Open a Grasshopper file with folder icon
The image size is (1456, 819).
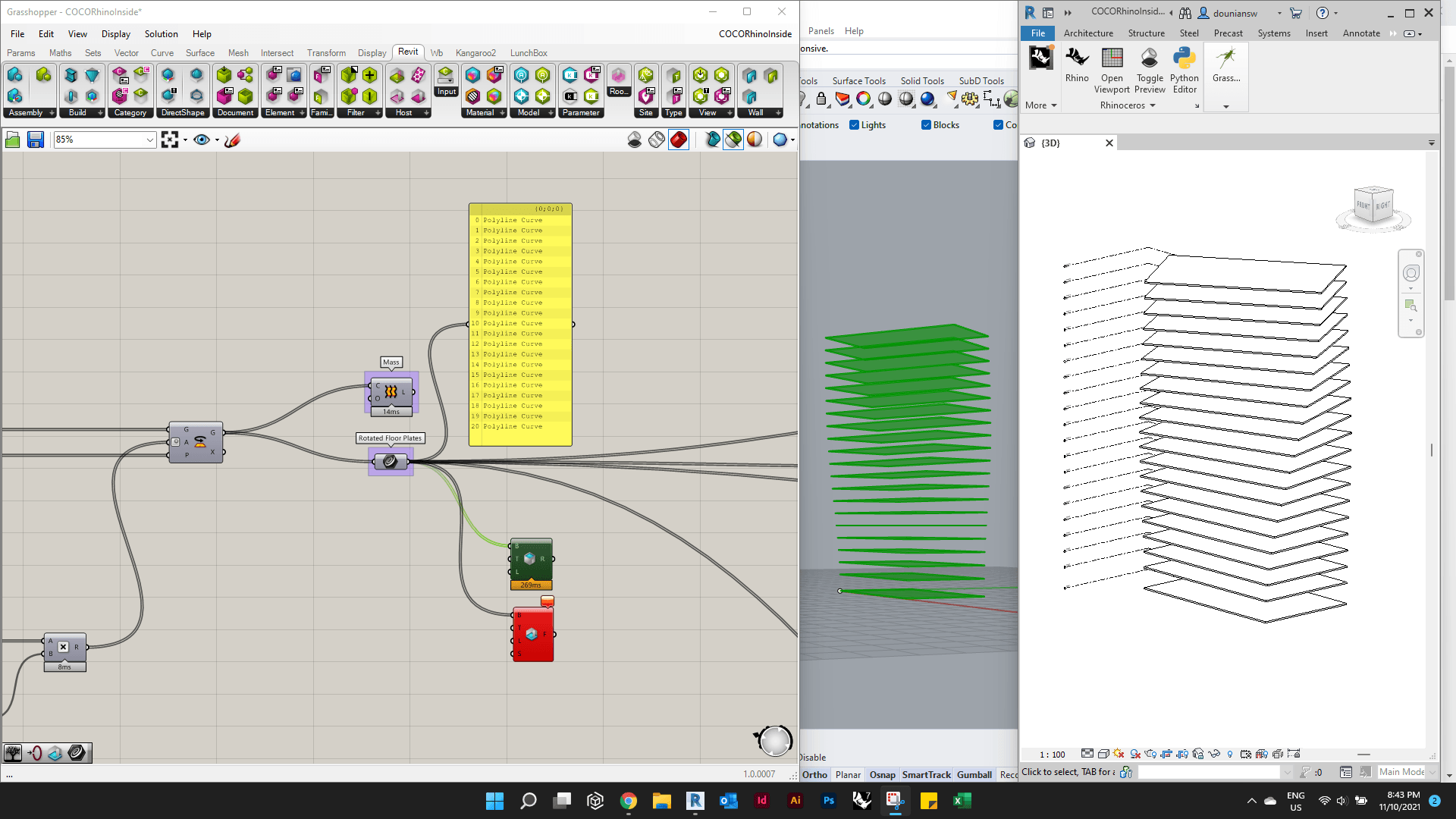(12, 140)
